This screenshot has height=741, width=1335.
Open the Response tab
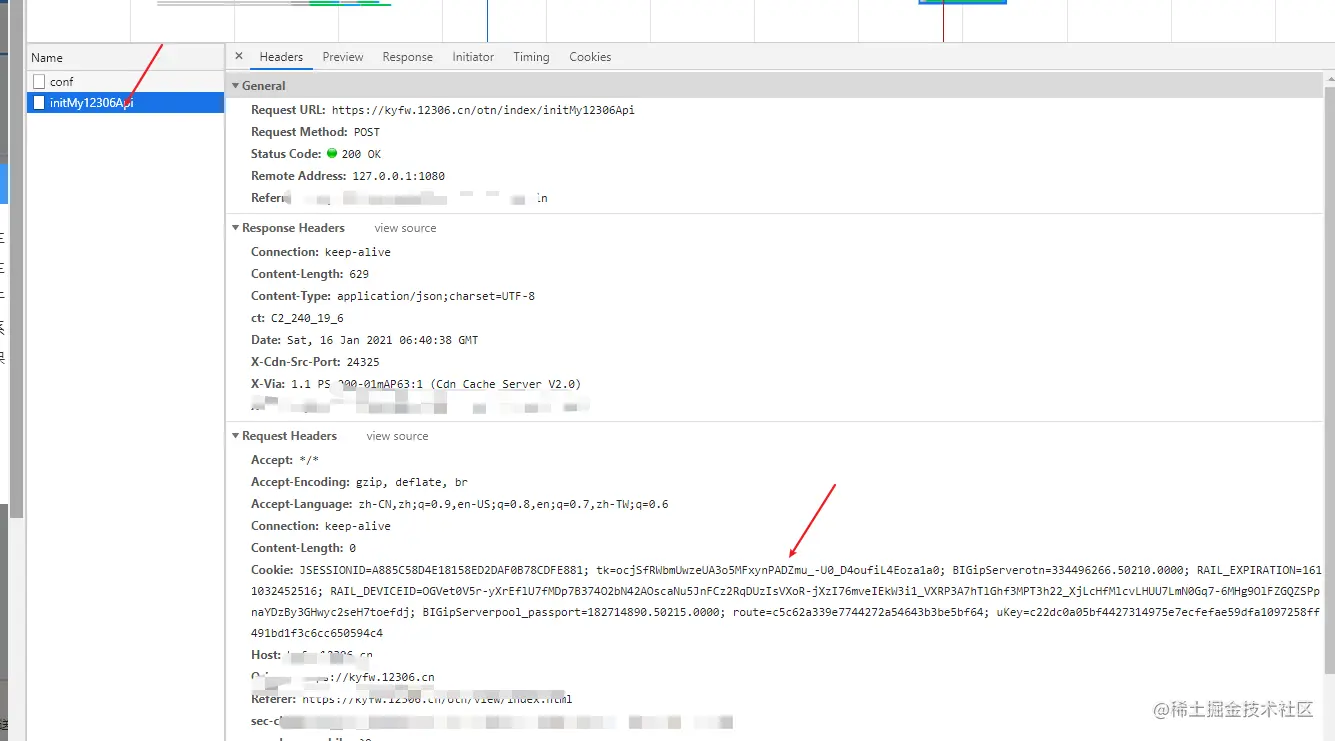tap(407, 57)
